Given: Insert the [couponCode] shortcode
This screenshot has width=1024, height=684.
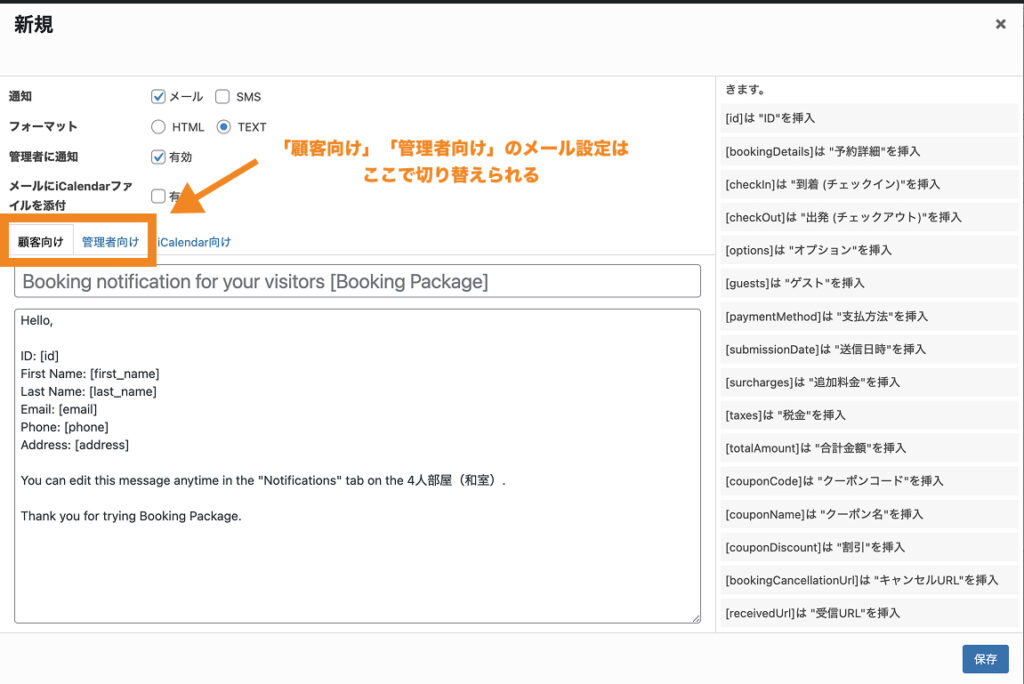Looking at the screenshot, I should point(868,481).
